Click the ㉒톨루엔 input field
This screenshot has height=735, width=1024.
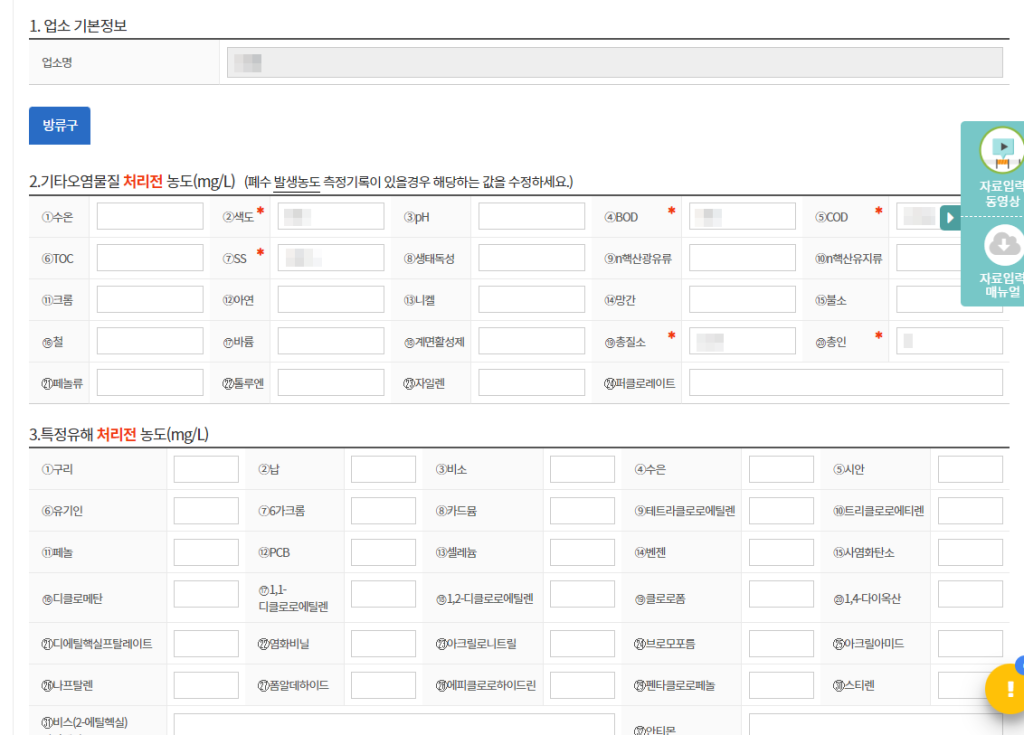click(331, 383)
